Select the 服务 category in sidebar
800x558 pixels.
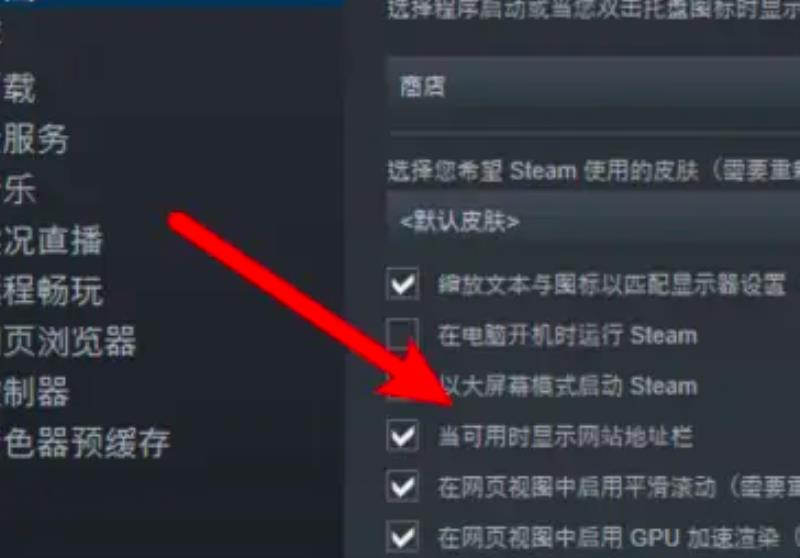coord(34,139)
